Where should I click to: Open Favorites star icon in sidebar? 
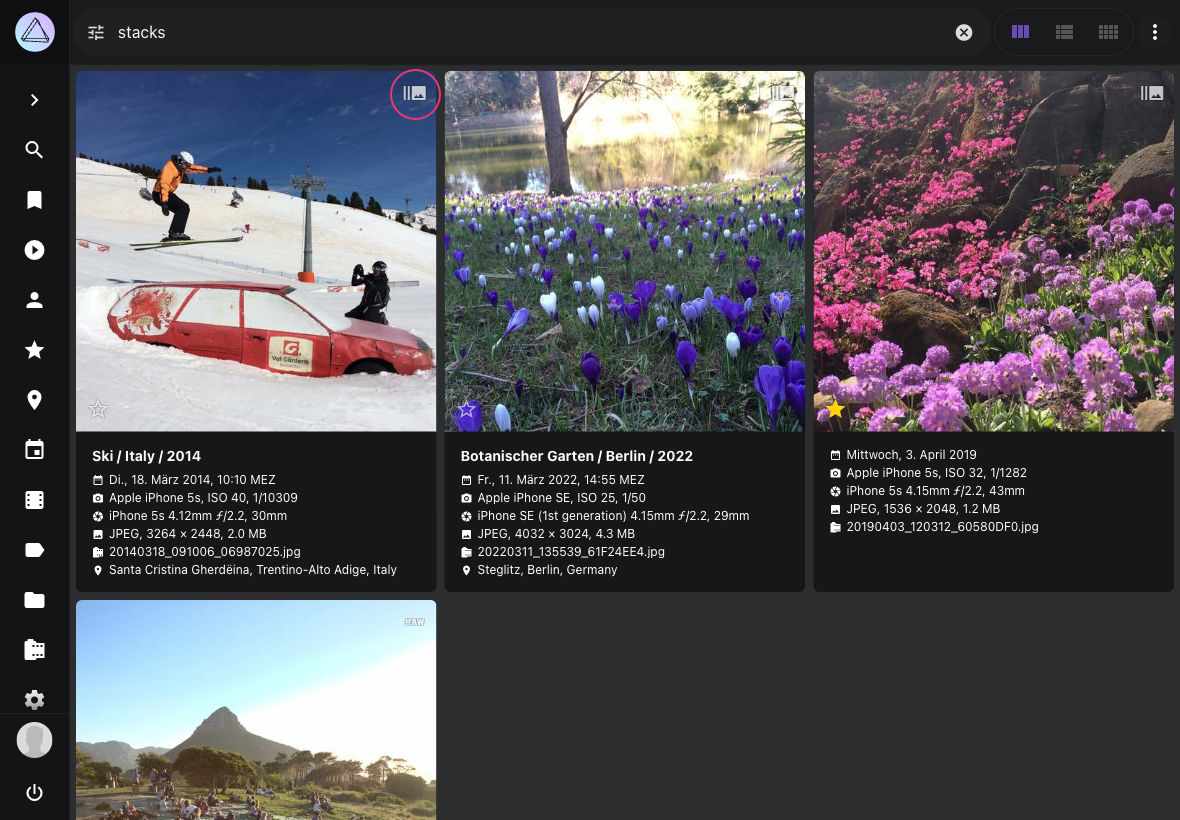35,350
